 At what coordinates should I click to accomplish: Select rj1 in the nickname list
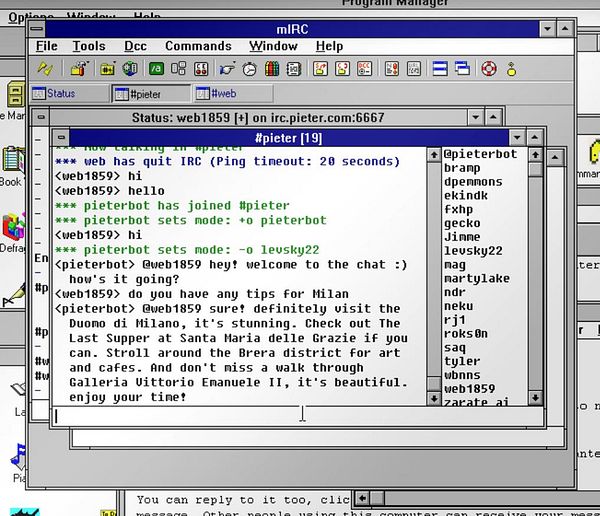coord(455,320)
